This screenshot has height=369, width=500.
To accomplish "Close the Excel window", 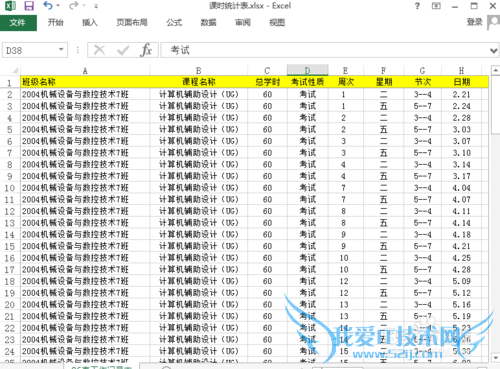I will click(493, 6).
